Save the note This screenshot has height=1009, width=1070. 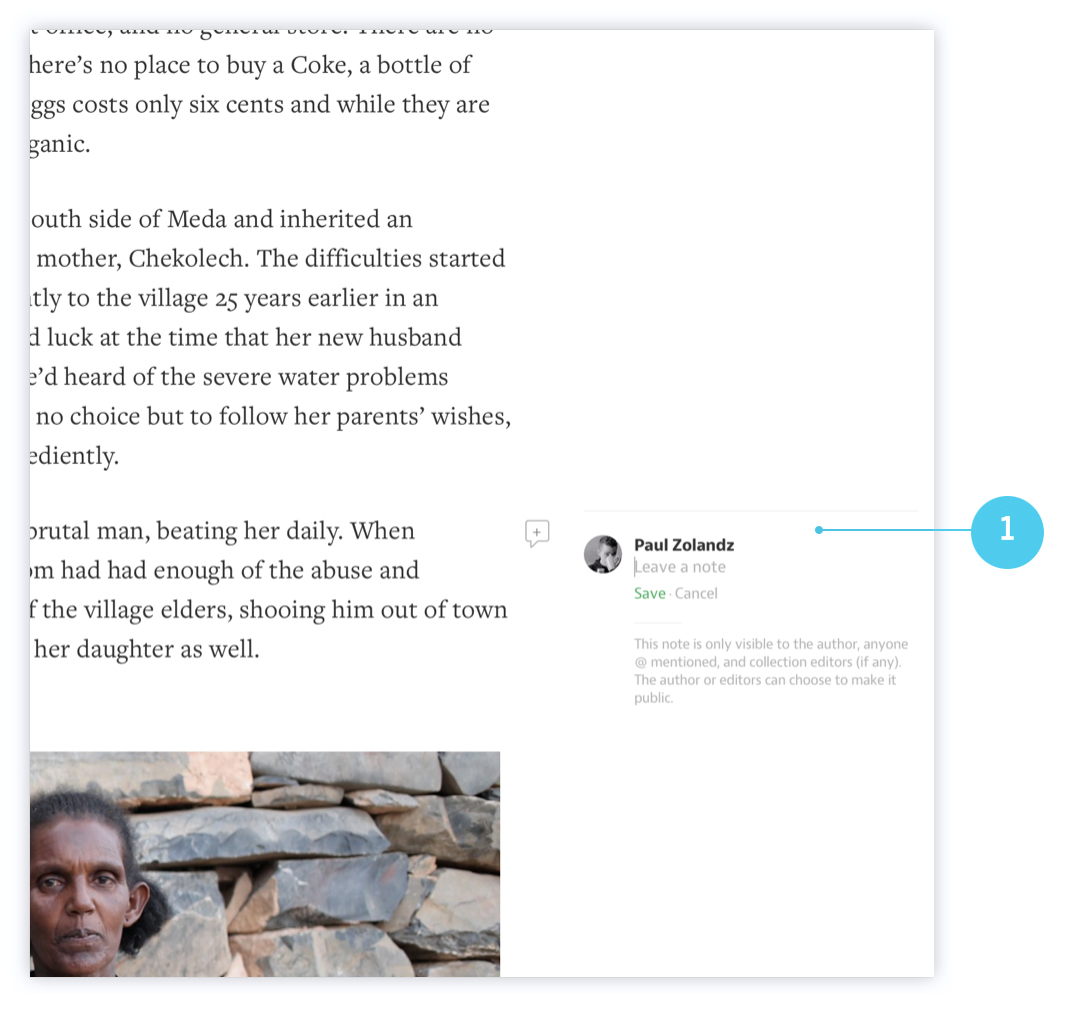point(649,593)
